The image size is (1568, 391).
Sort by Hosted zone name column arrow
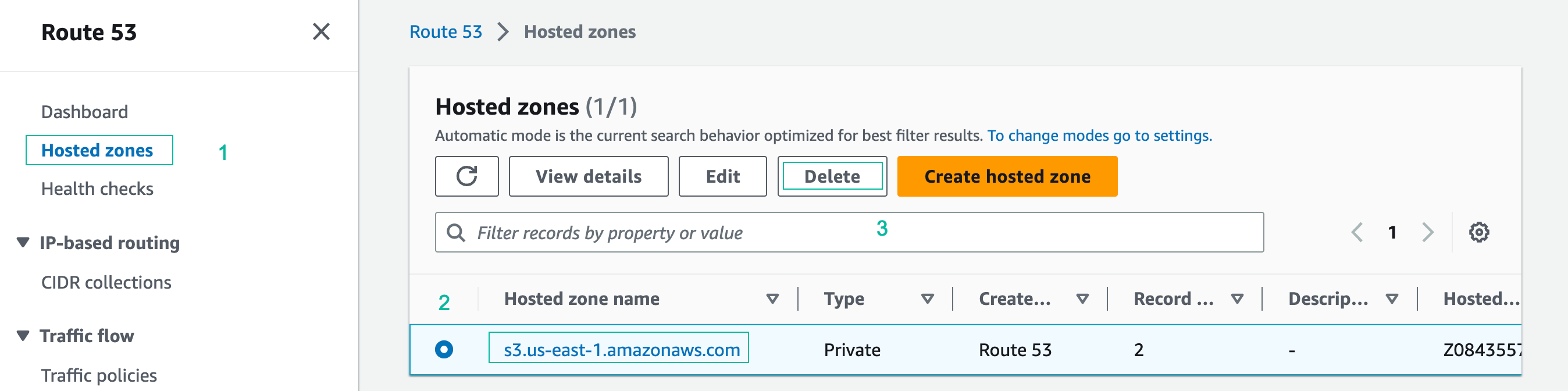[x=772, y=298]
